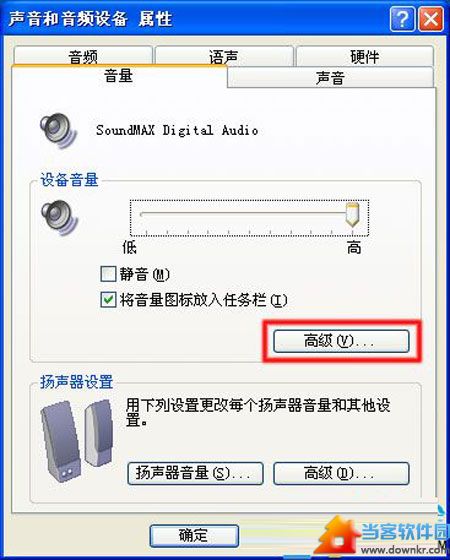Click the device volume slider thumb

(352, 215)
